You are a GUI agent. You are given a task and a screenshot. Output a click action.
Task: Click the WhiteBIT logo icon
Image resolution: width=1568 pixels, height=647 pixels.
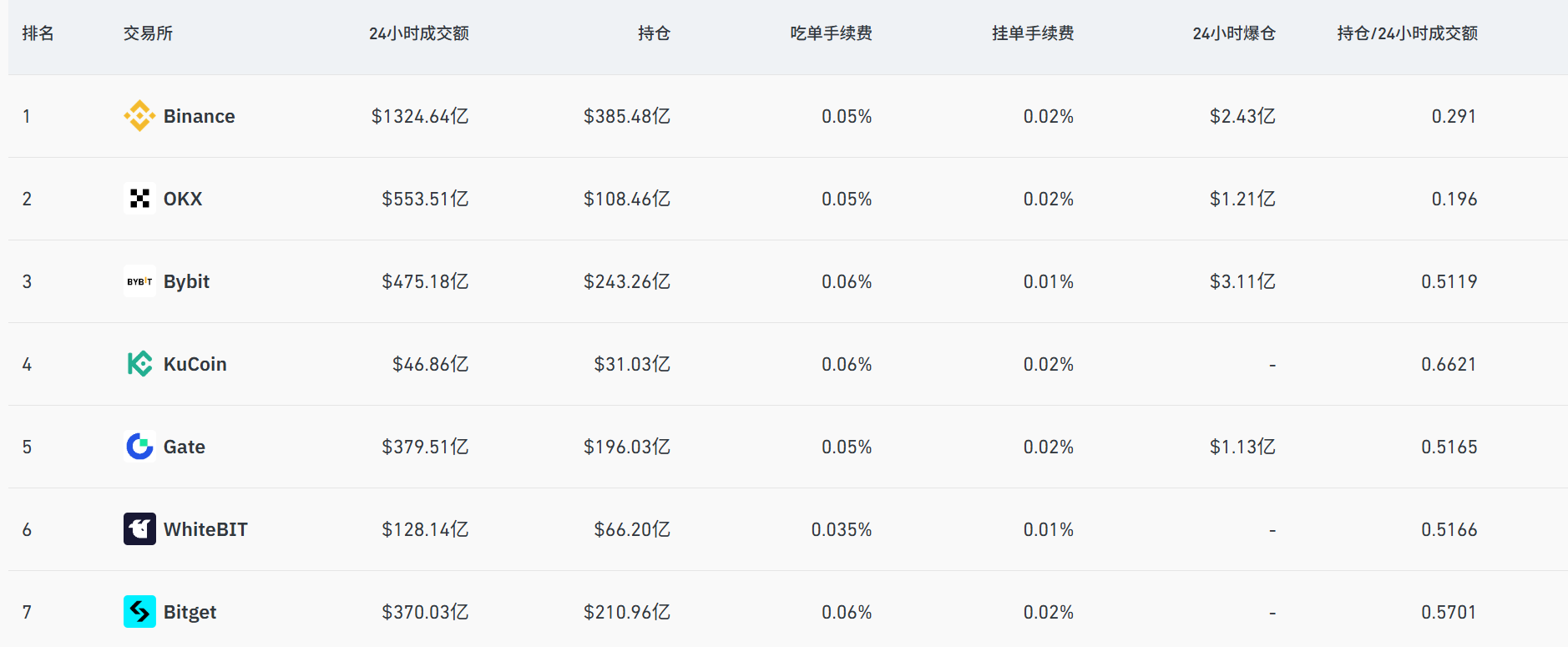pos(139,528)
